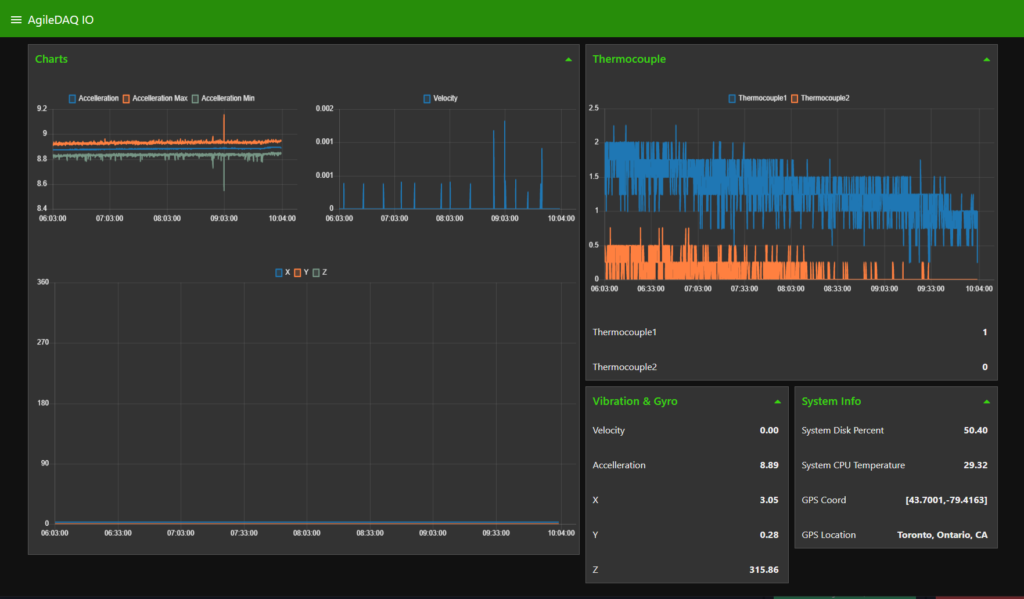
Task: Click the X series legend square
Action: coord(278,271)
